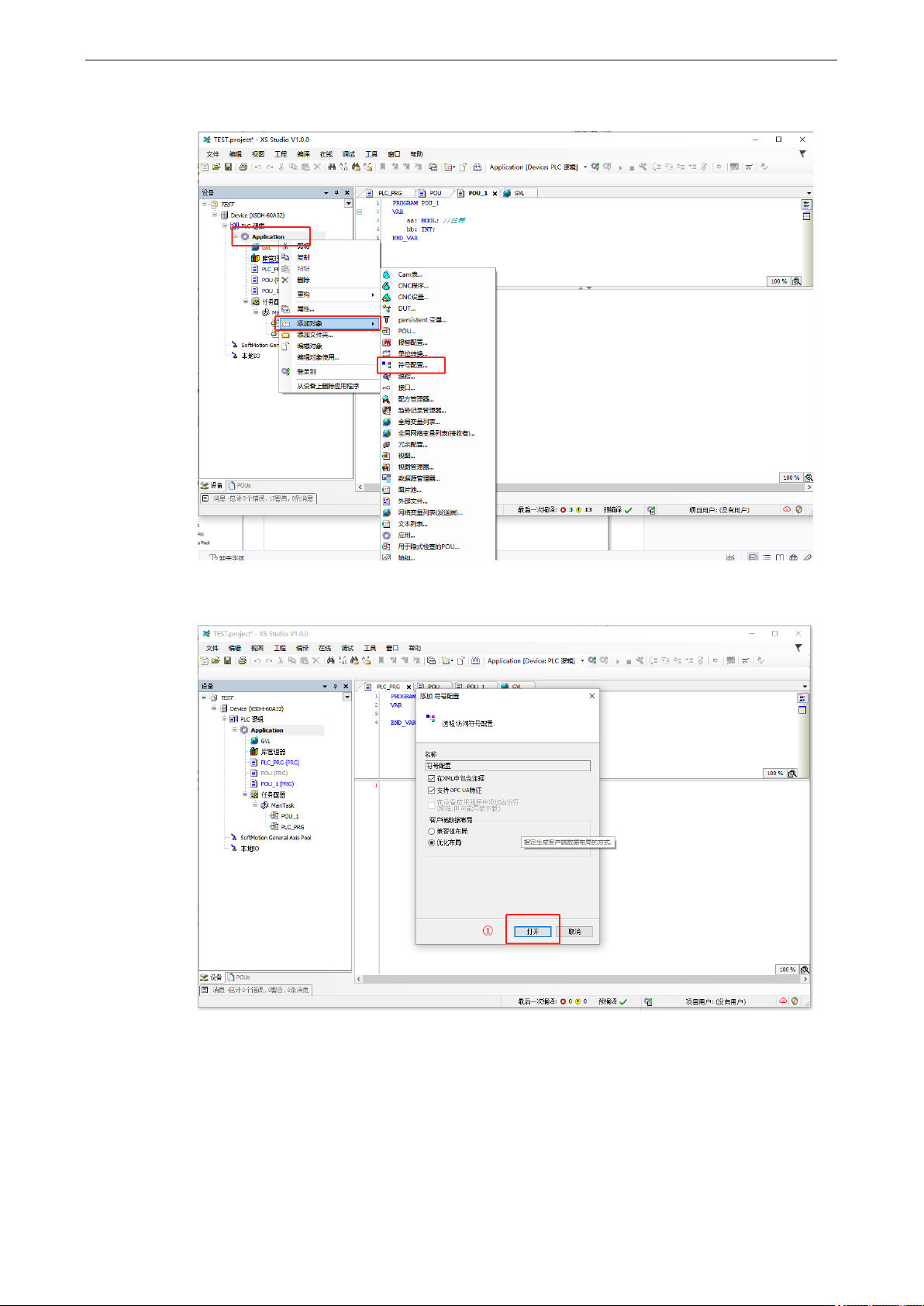Select the 优化布局 radio button

point(432,843)
